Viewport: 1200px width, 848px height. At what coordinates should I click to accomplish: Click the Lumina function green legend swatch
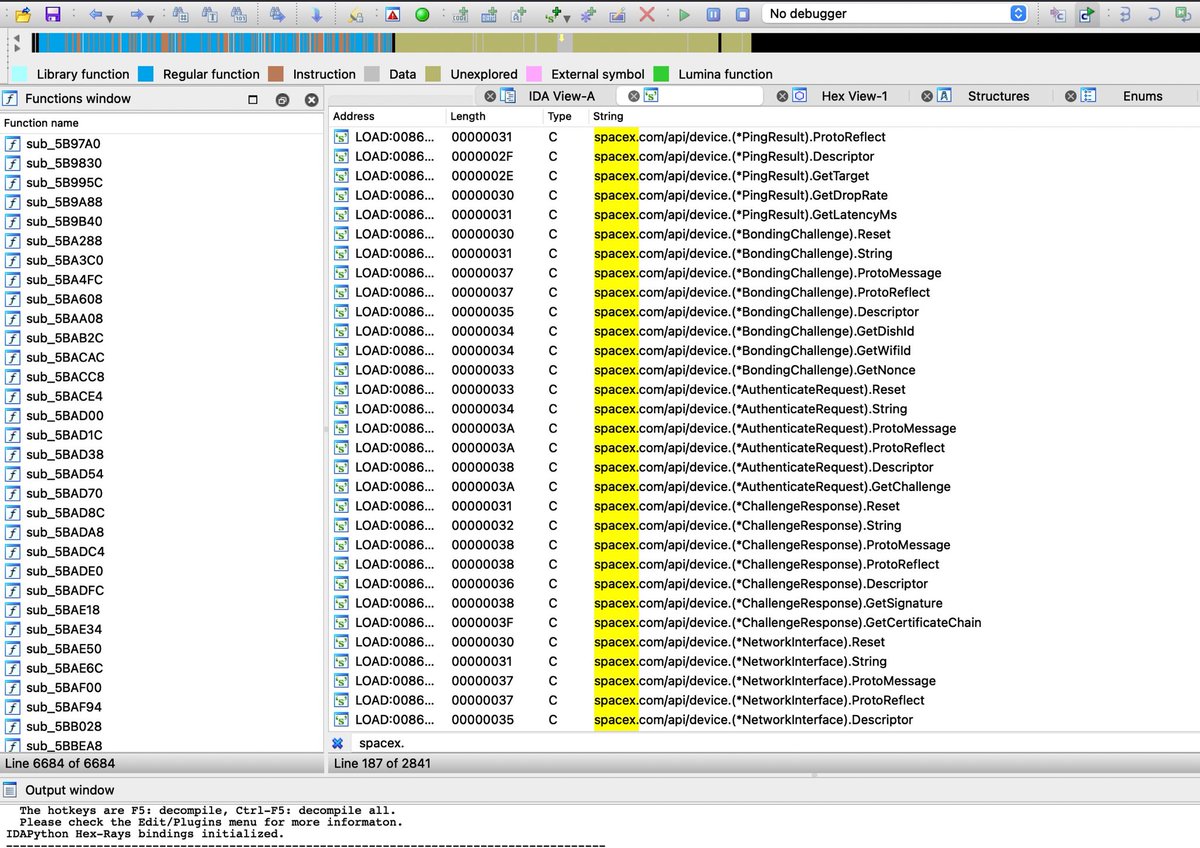(661, 74)
